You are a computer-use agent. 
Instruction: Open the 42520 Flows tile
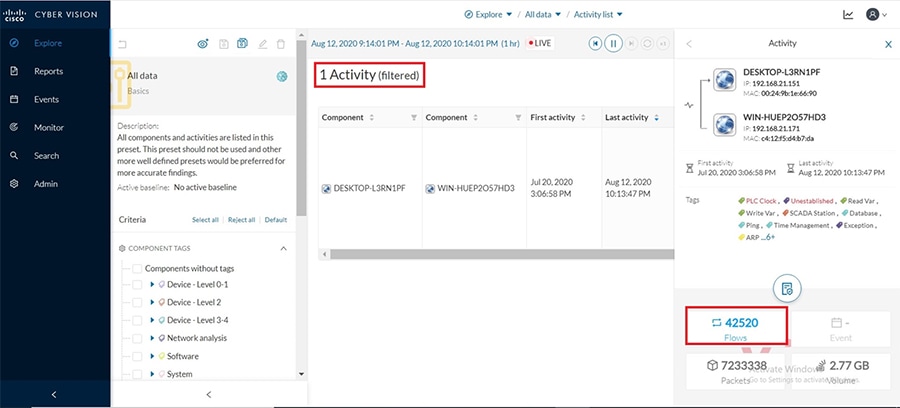click(736, 326)
